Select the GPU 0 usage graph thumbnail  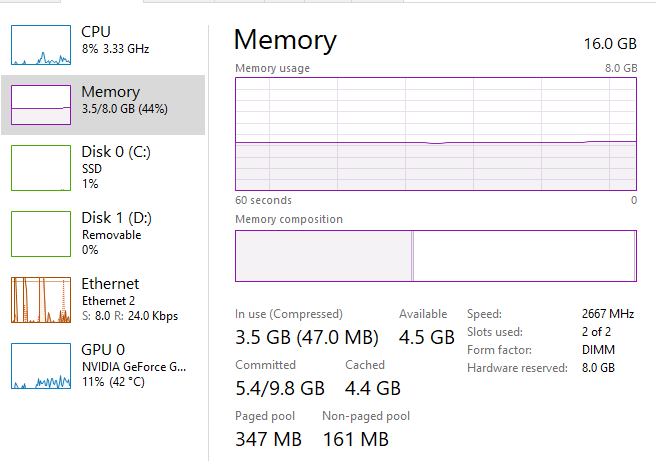coord(41,366)
